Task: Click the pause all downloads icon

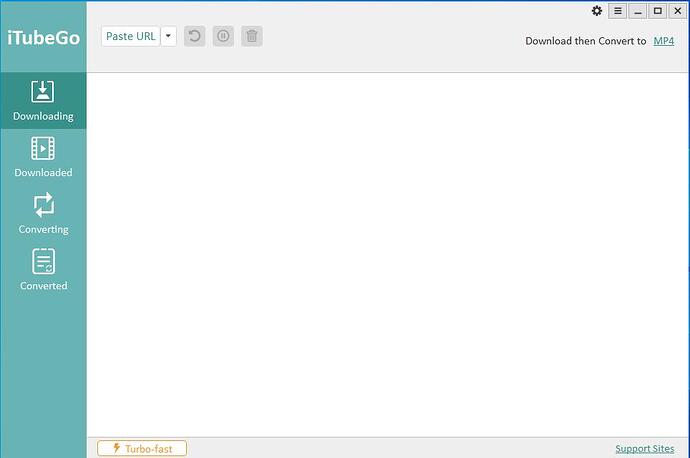Action: click(223, 36)
